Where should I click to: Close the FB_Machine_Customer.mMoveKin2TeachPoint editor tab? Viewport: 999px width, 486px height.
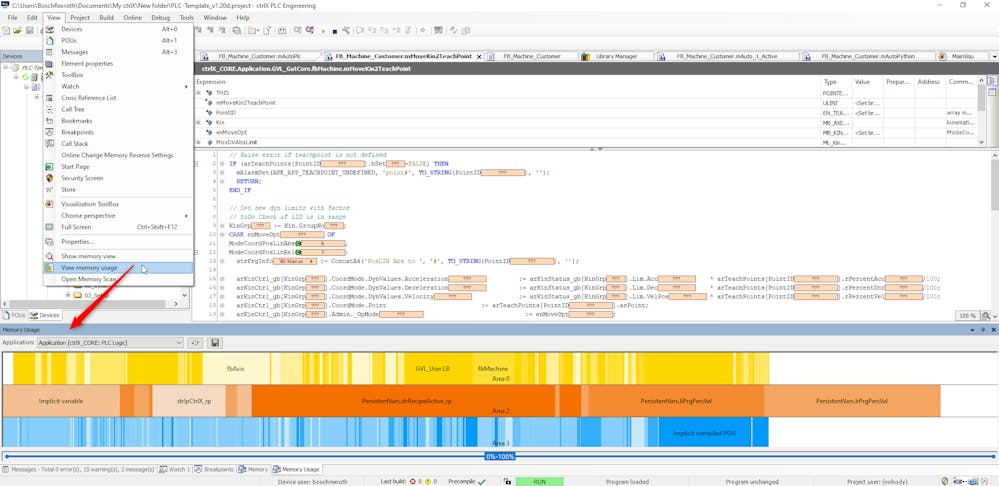[478, 57]
